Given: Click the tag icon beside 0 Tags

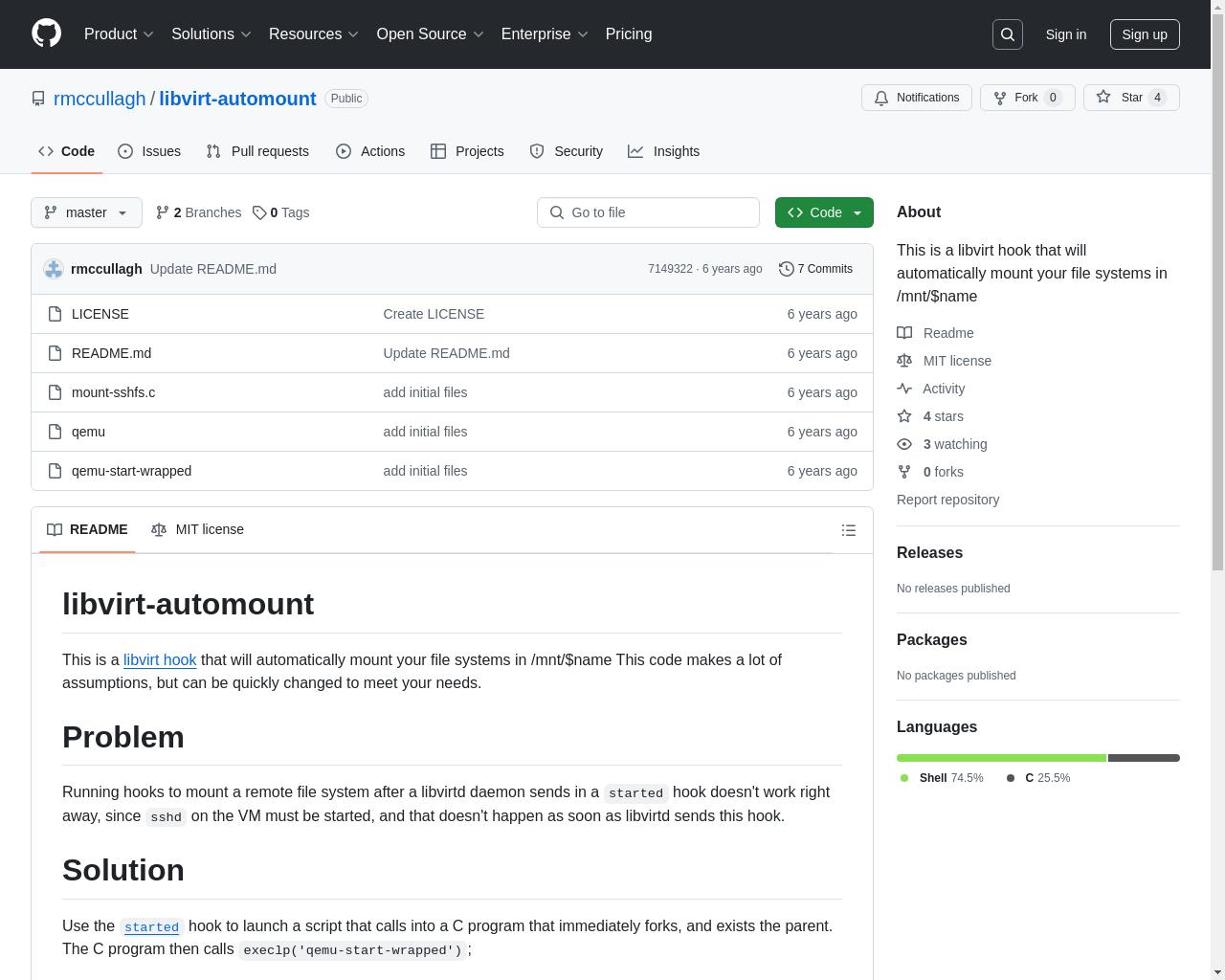Looking at the screenshot, I should pos(259,212).
